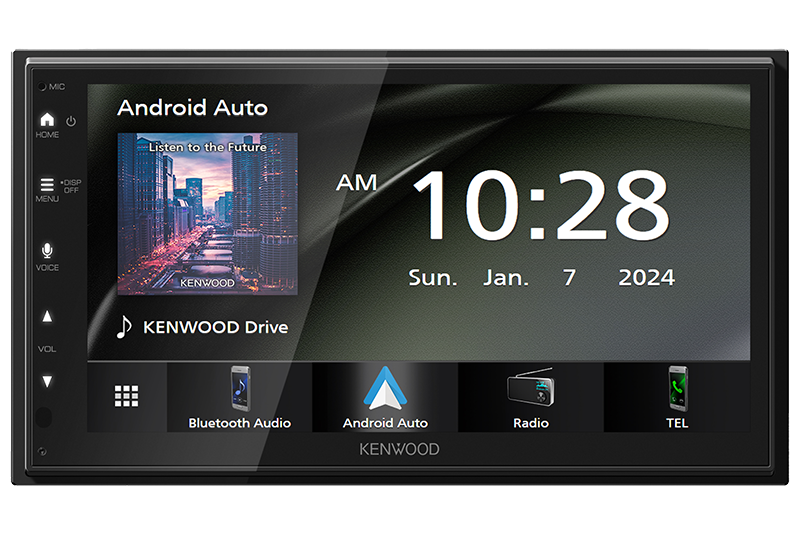Tap the music note icon by track title
Image resolution: width=800 pixels, height=533 pixels.
click(x=124, y=327)
